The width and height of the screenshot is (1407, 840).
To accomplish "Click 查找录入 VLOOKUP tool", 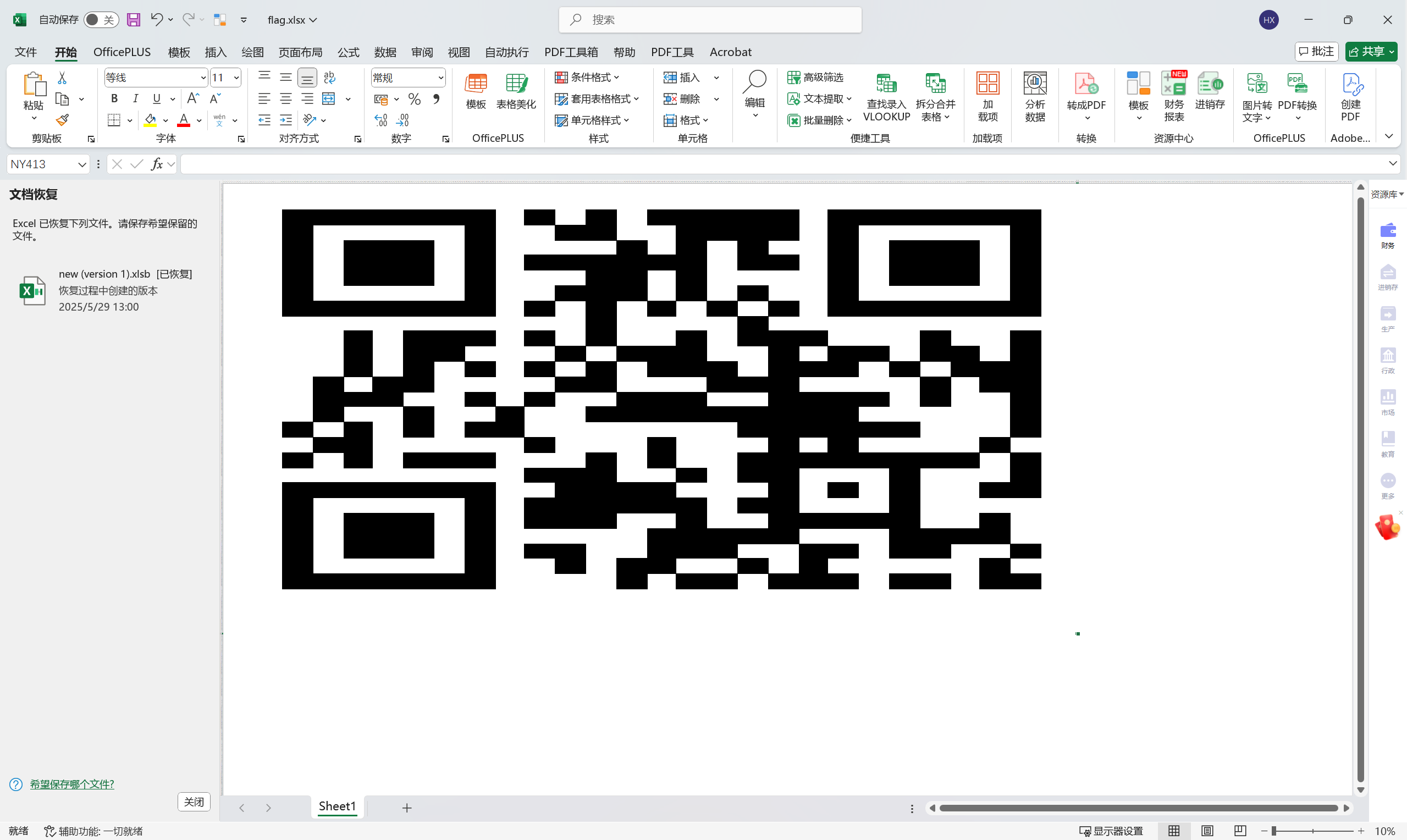I will click(886, 97).
